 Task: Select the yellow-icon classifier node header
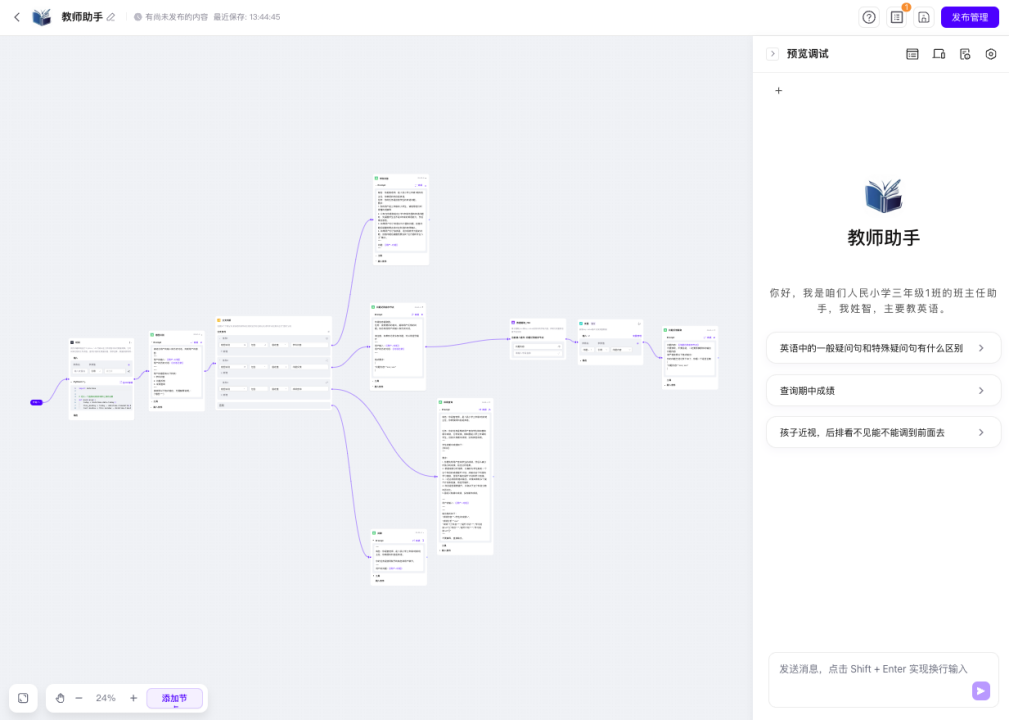(273, 320)
